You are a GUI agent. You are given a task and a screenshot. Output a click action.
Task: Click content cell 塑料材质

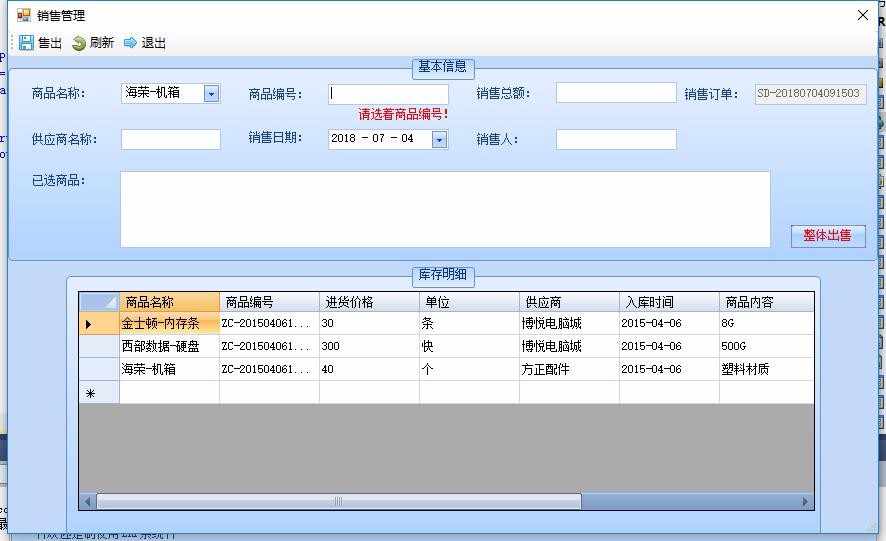(767, 369)
